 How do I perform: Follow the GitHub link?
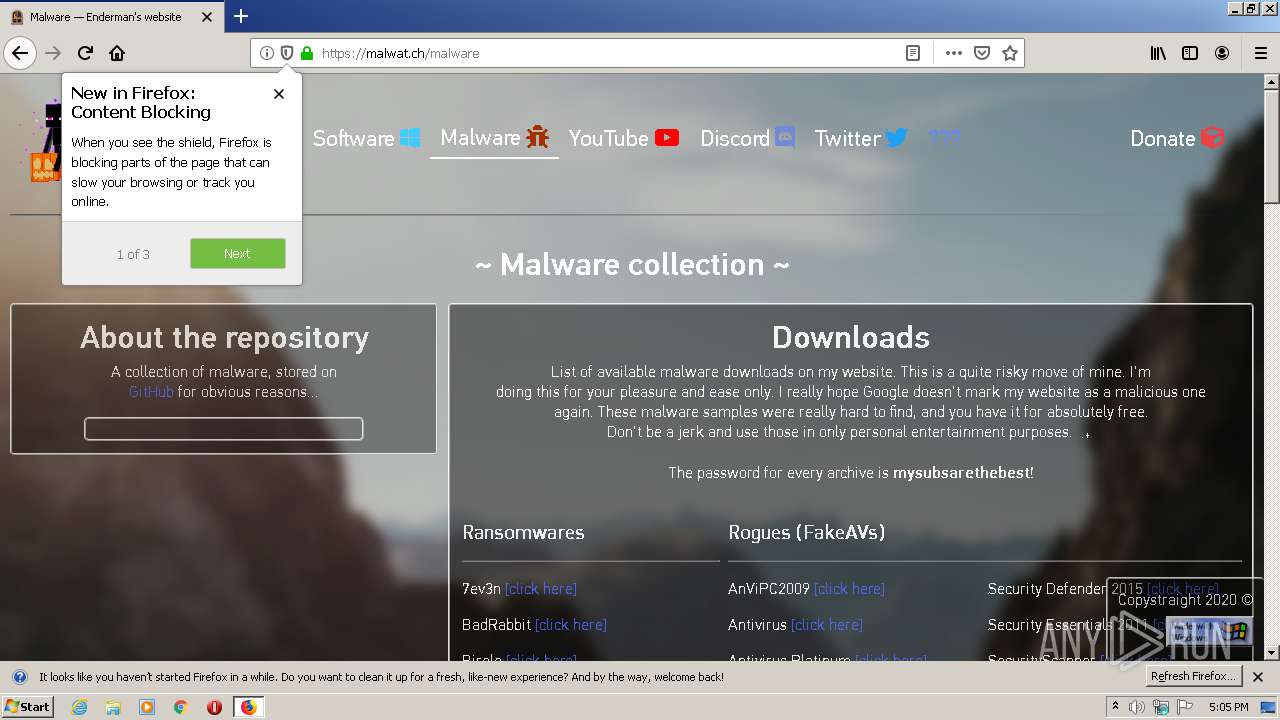151,392
